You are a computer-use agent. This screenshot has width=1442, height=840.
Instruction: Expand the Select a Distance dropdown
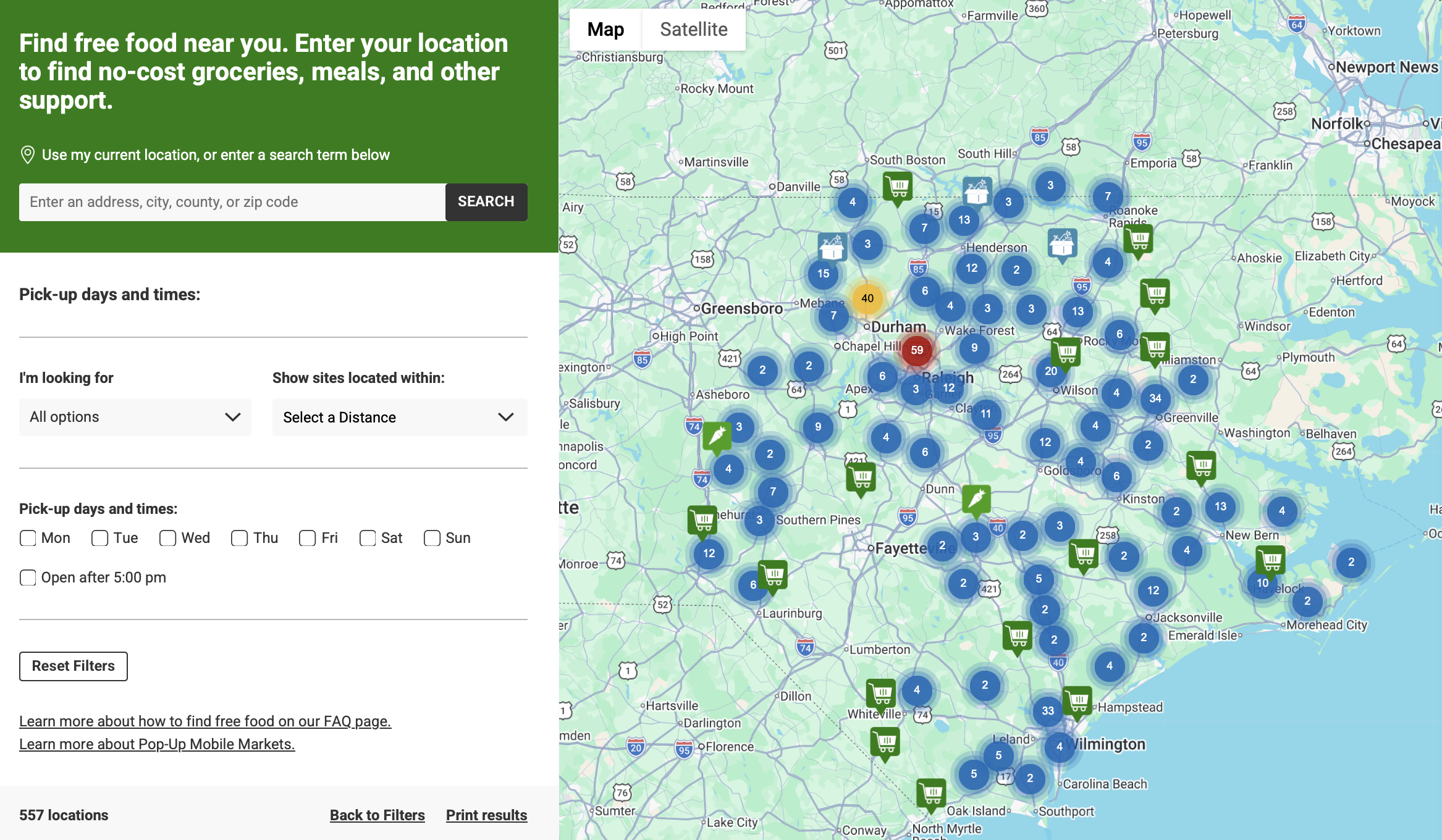click(399, 417)
